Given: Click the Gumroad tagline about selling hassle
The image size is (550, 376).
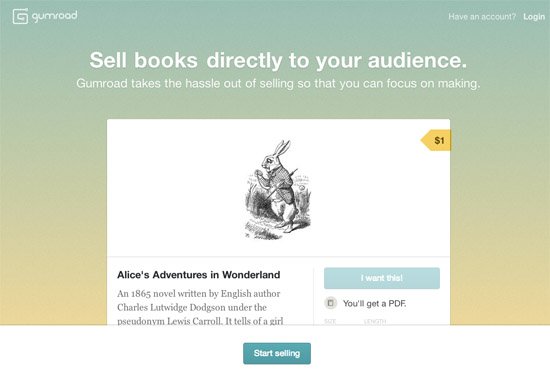Looking at the screenshot, I should [x=278, y=83].
